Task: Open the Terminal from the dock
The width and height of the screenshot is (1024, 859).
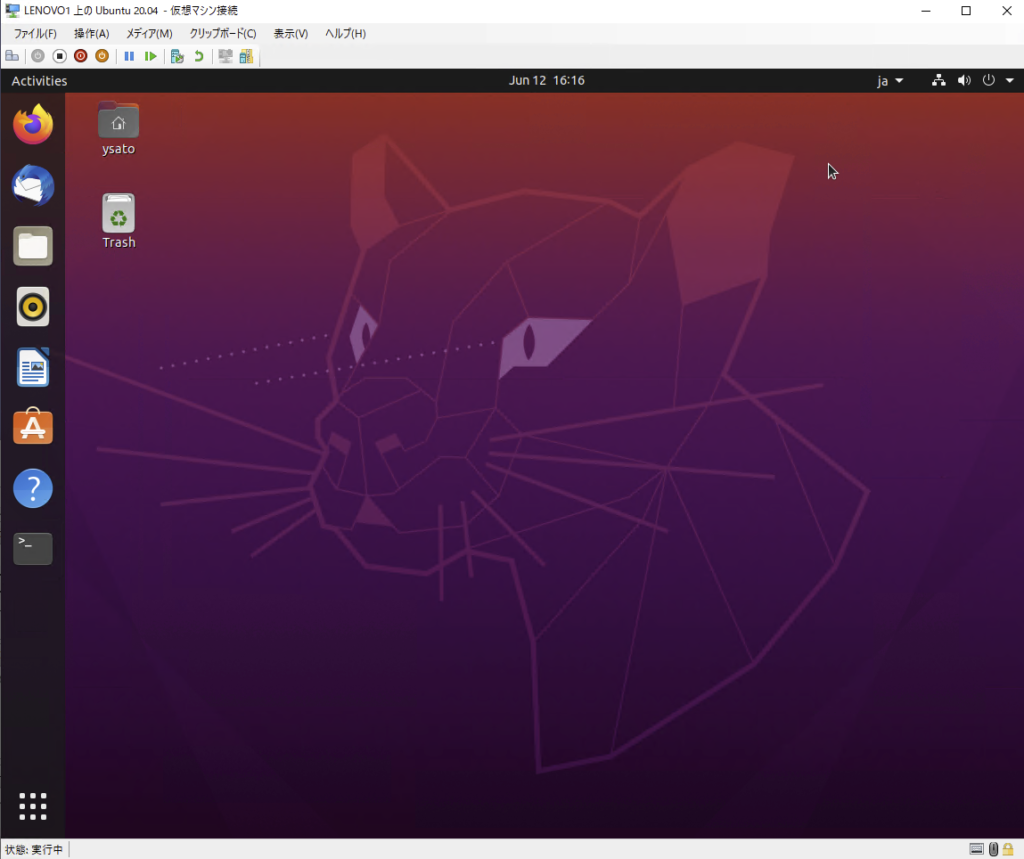Action: 33,549
